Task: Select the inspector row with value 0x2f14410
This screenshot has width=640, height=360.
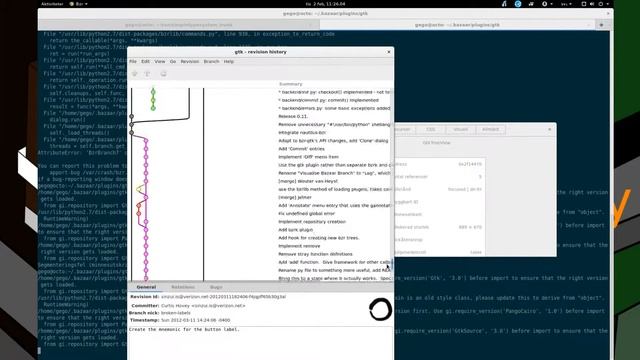Action: point(439,164)
